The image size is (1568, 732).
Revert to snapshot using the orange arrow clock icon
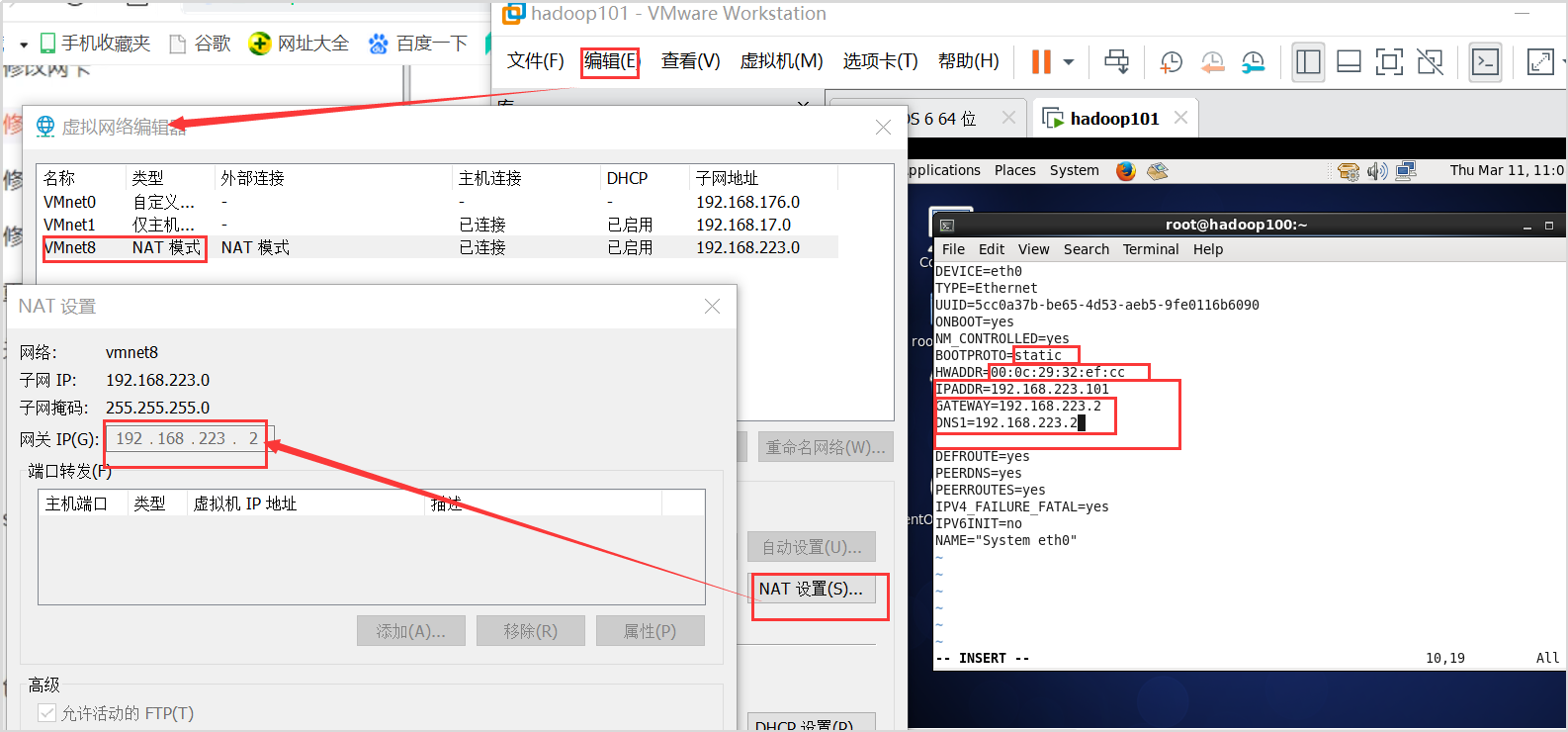click(x=1212, y=61)
